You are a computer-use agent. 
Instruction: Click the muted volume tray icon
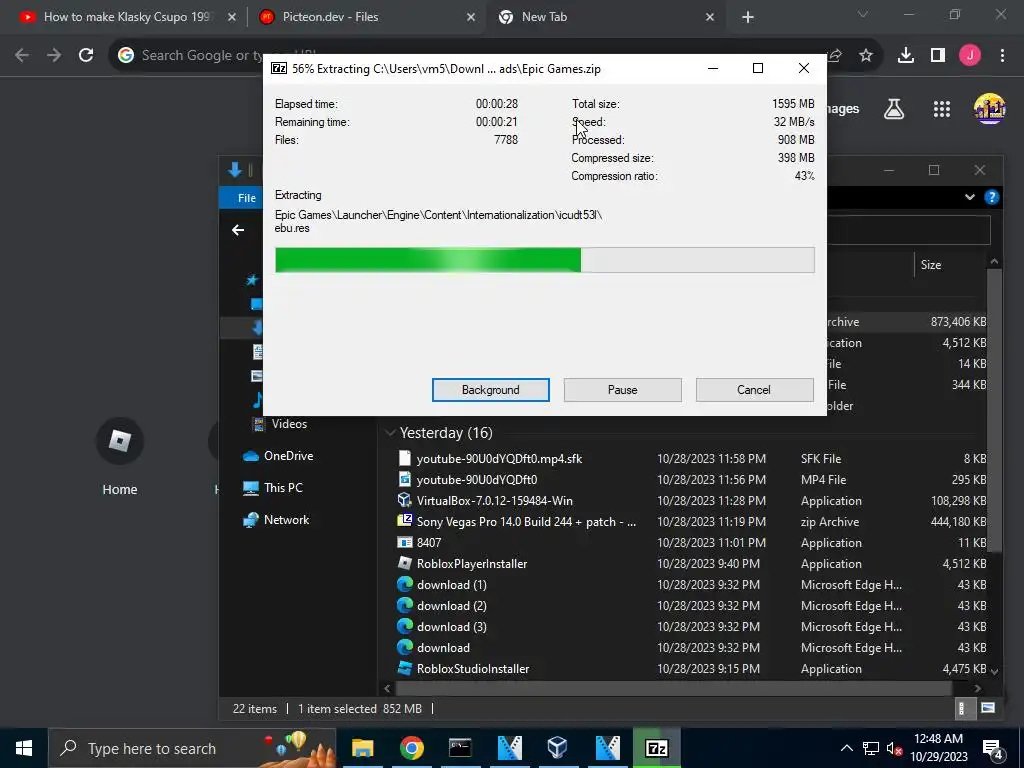[894, 748]
